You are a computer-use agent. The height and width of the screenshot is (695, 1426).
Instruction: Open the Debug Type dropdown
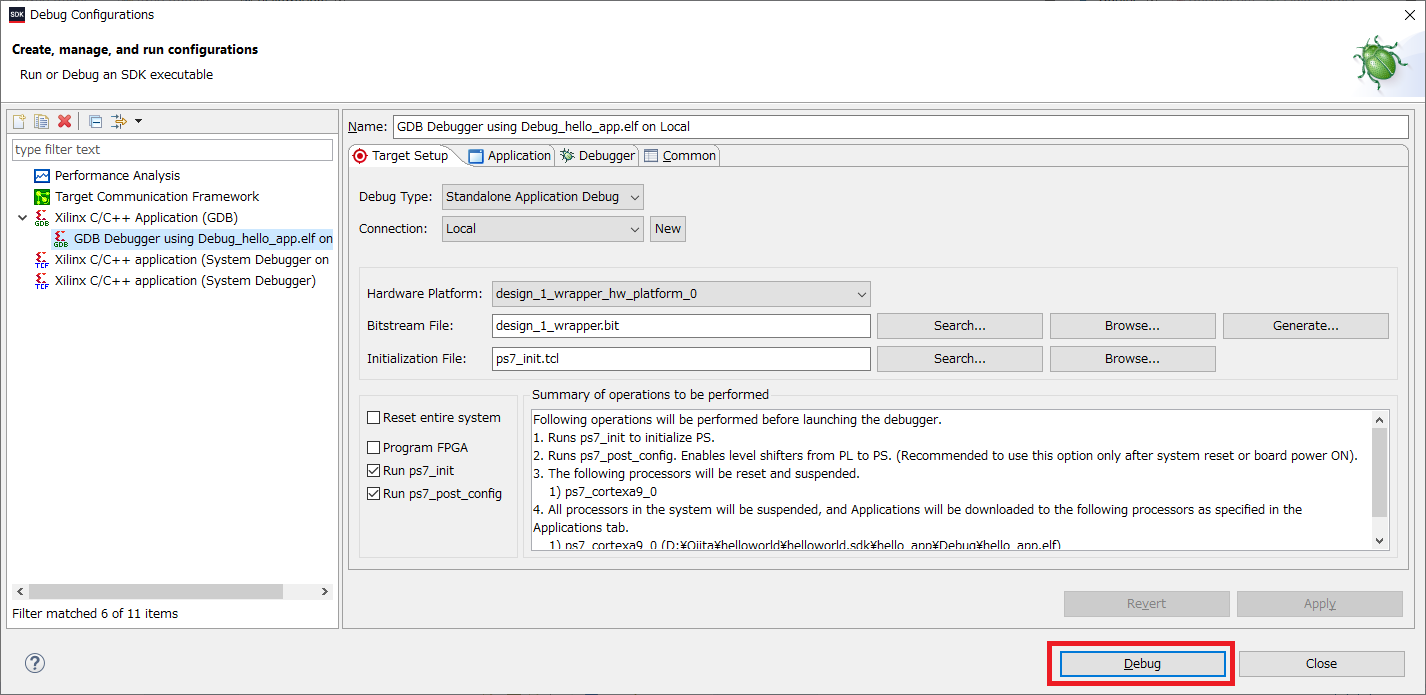[543, 197]
